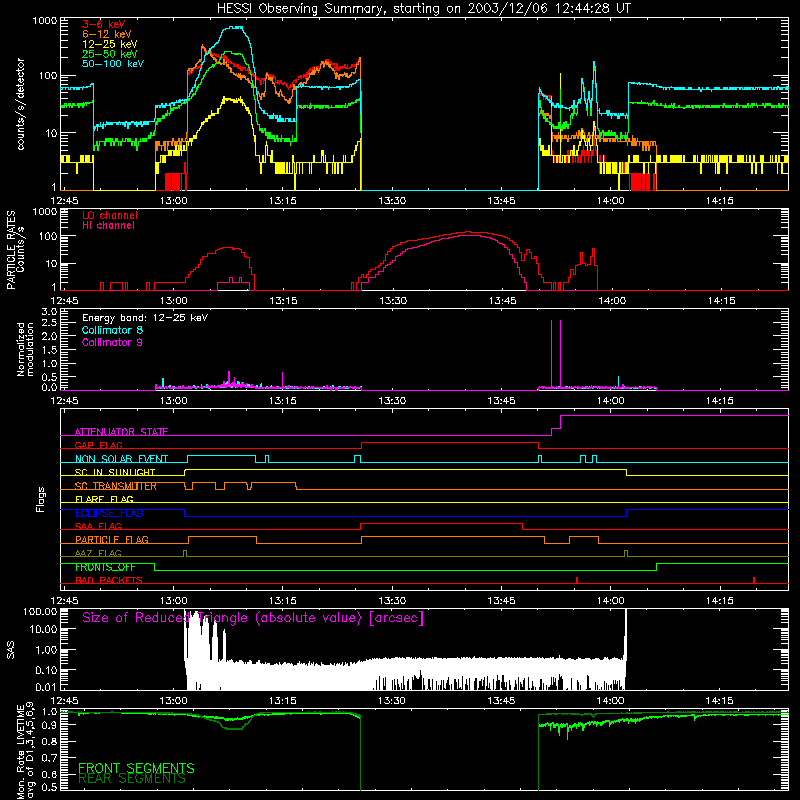This screenshot has width=800, height=800.
Task: Click the '0.9' tick on the livetime axis
Action: tap(49, 727)
